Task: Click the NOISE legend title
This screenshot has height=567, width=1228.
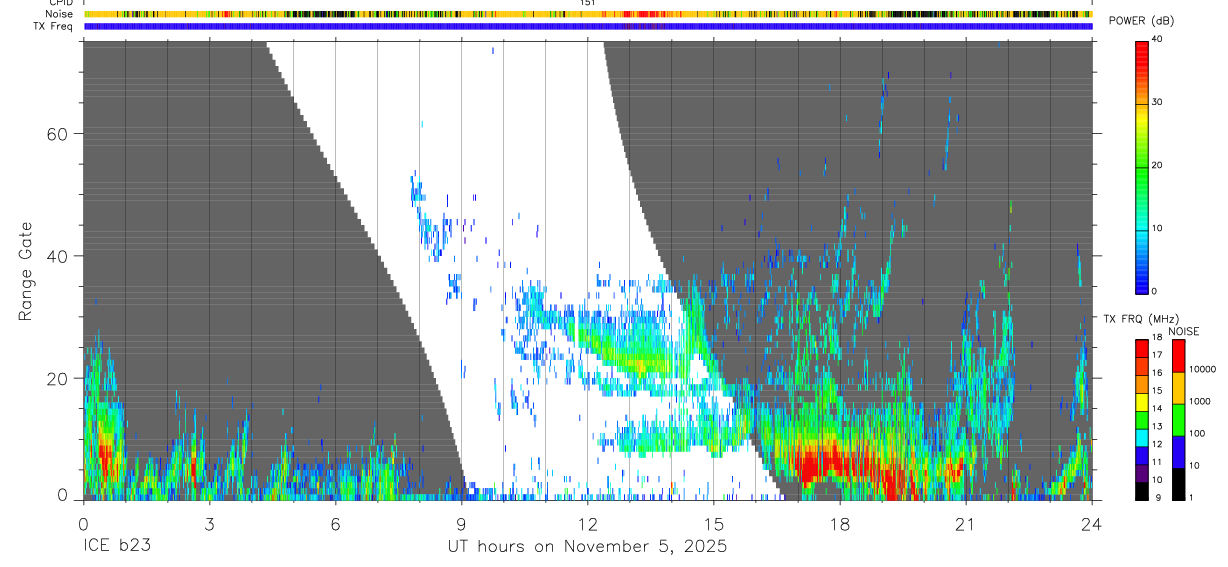Action: 1183,331
